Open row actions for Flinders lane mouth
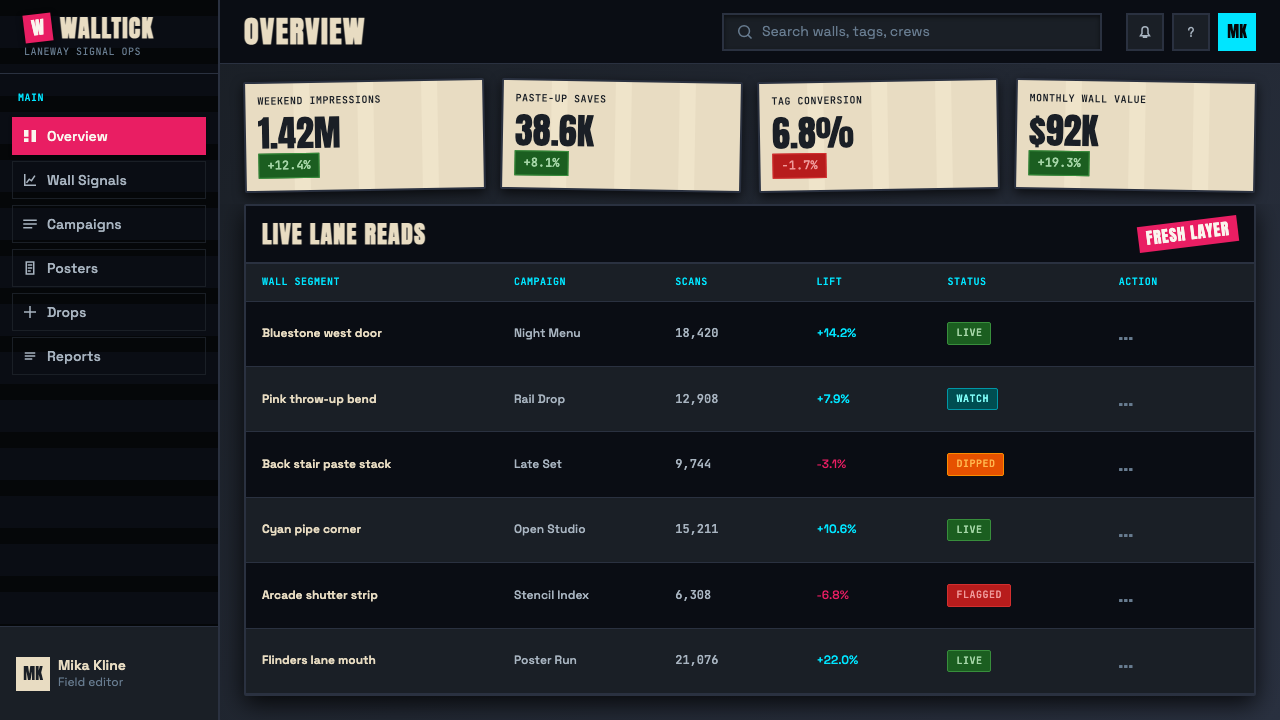1280x720 pixels. coord(1126,665)
